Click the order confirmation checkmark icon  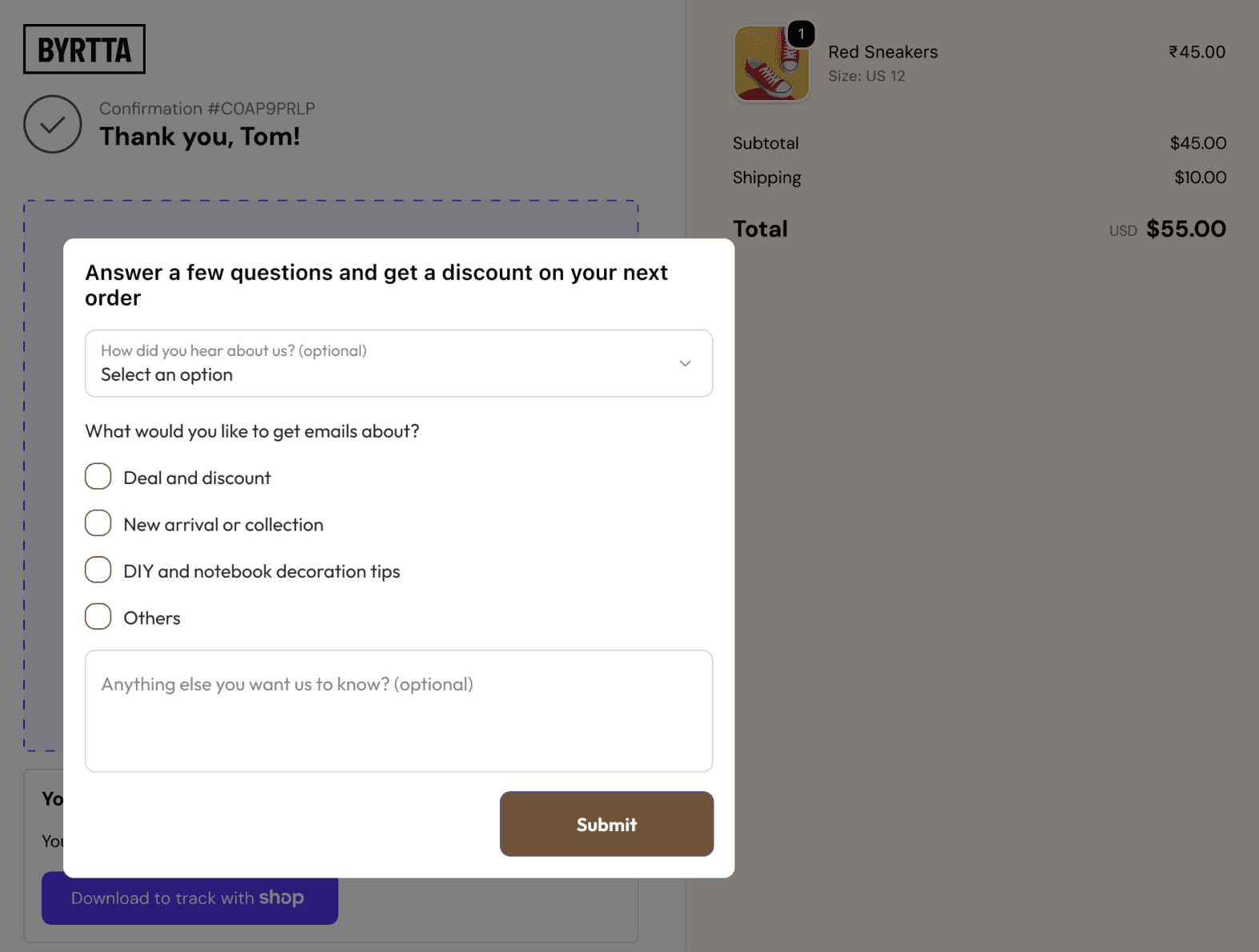pyautogui.click(x=53, y=124)
